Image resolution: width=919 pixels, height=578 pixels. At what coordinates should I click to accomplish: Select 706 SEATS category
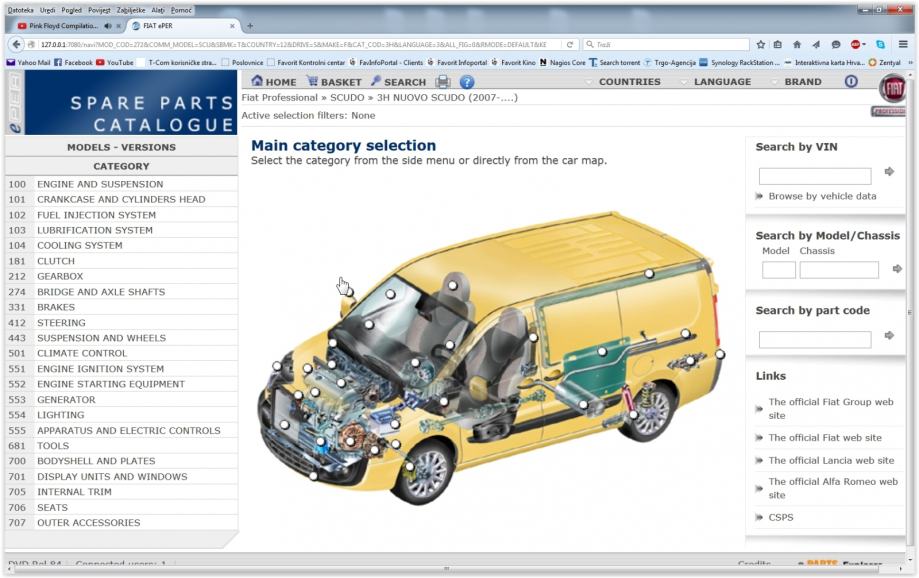(x=121, y=508)
